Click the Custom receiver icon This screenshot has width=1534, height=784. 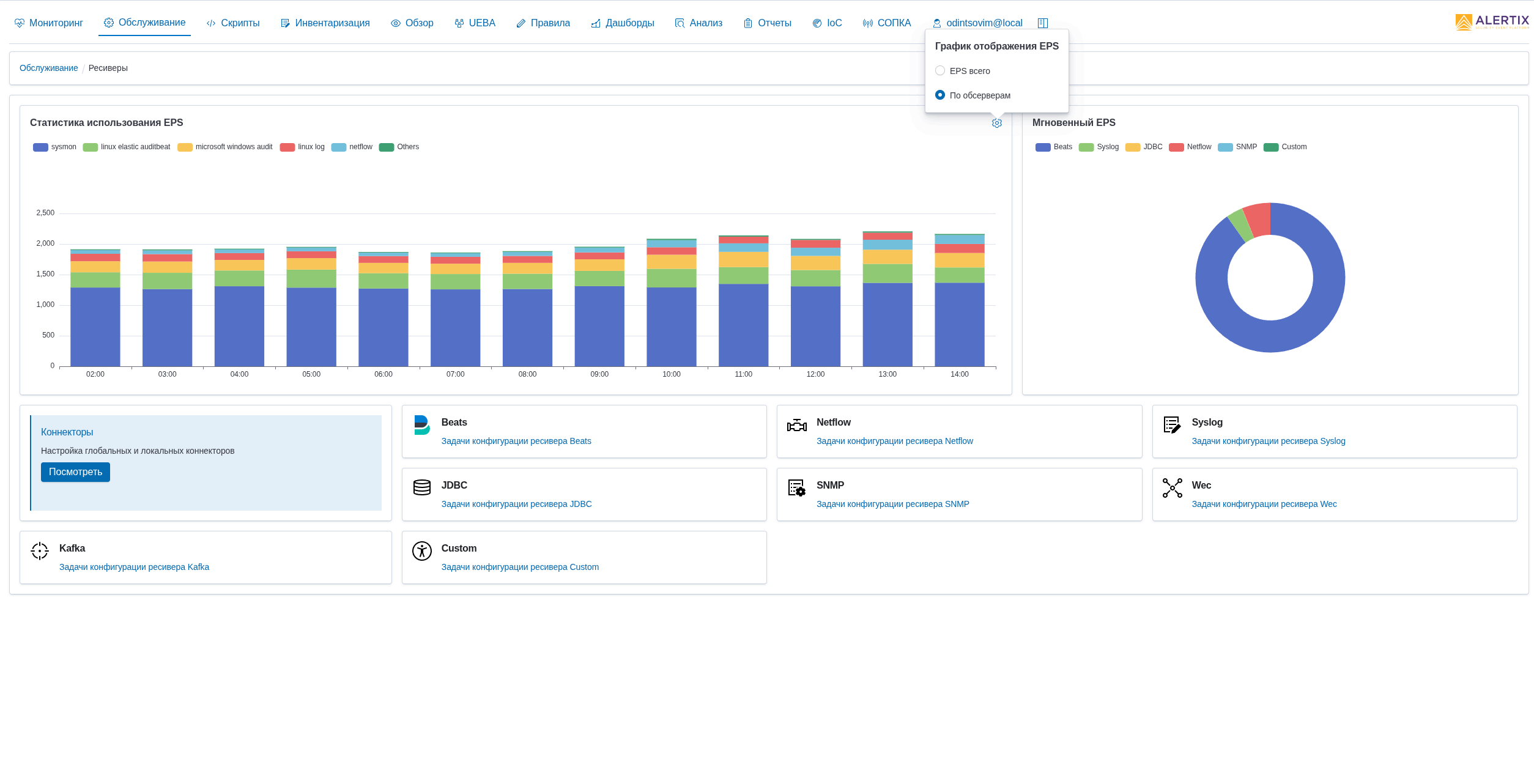[x=422, y=551]
